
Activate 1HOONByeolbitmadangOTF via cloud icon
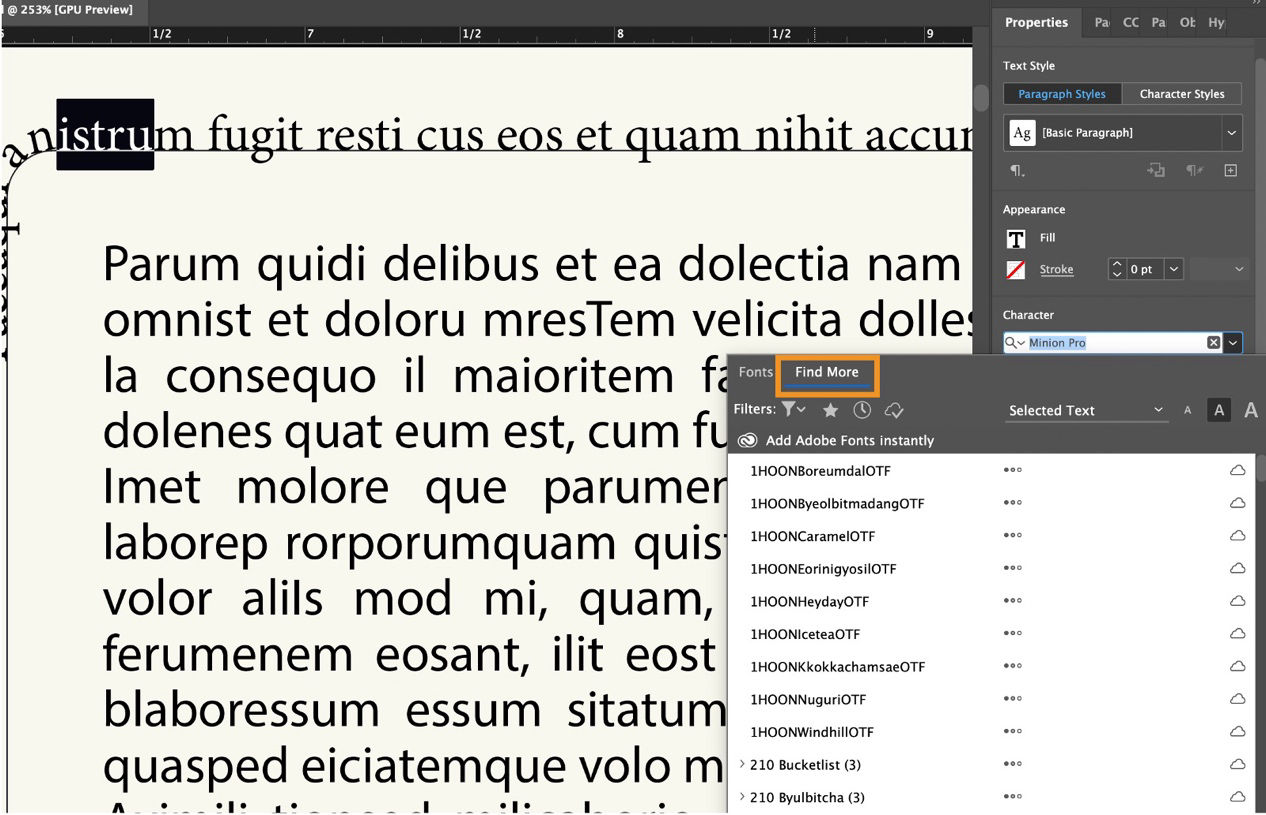[x=1237, y=503]
